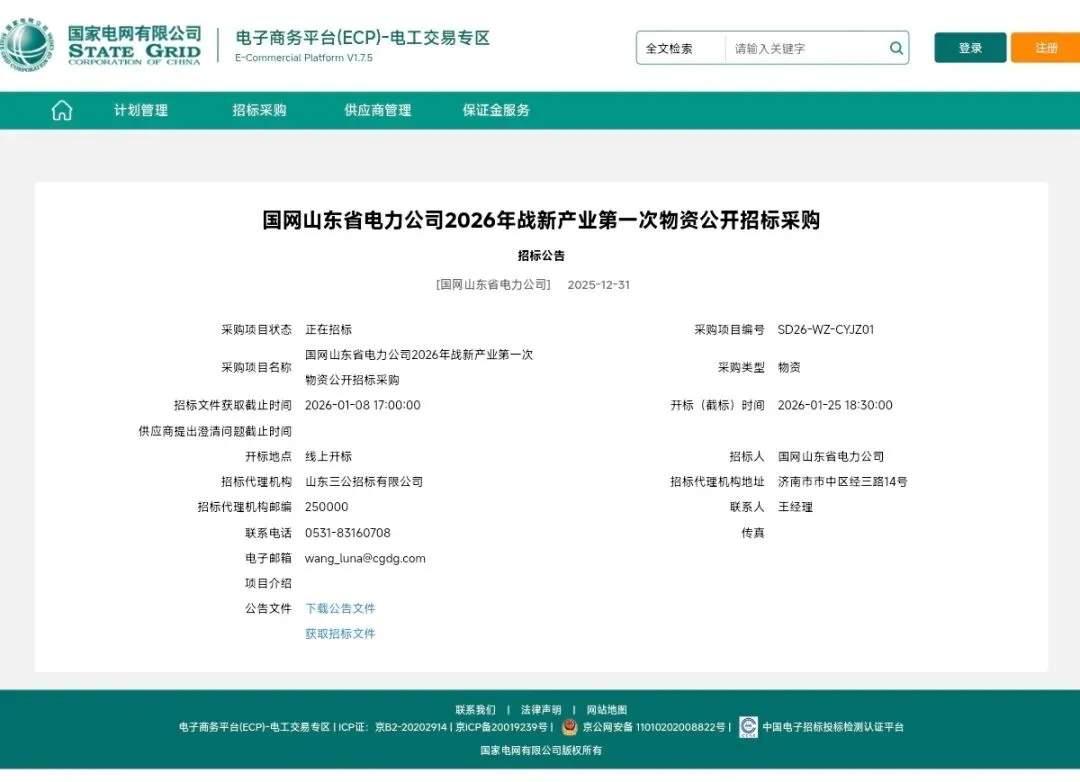The height and width of the screenshot is (782, 1080).
Task: Click the main announcement title heading
Action: (x=541, y=220)
